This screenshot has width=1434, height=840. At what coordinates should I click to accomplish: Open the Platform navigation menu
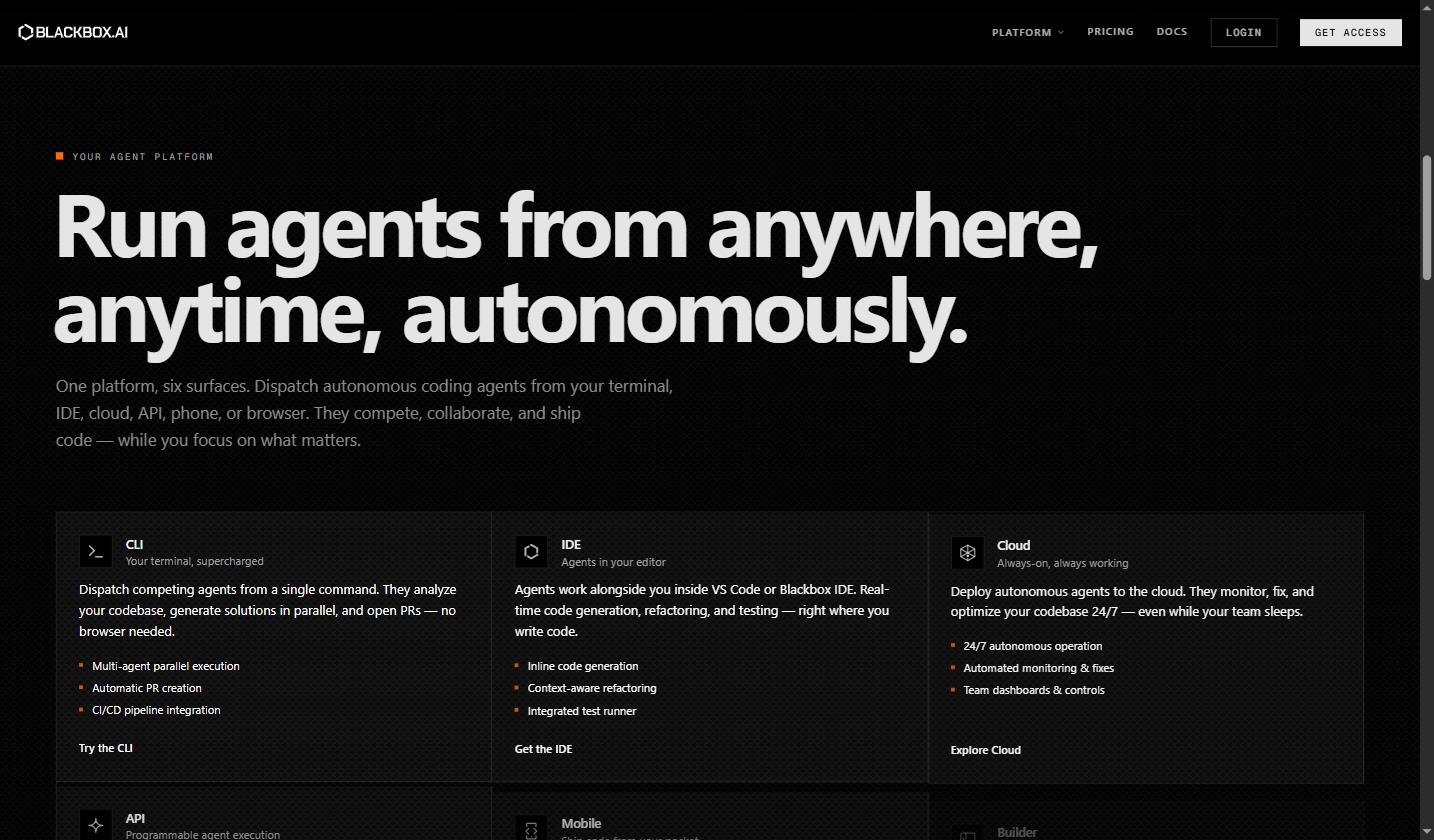1027,32
